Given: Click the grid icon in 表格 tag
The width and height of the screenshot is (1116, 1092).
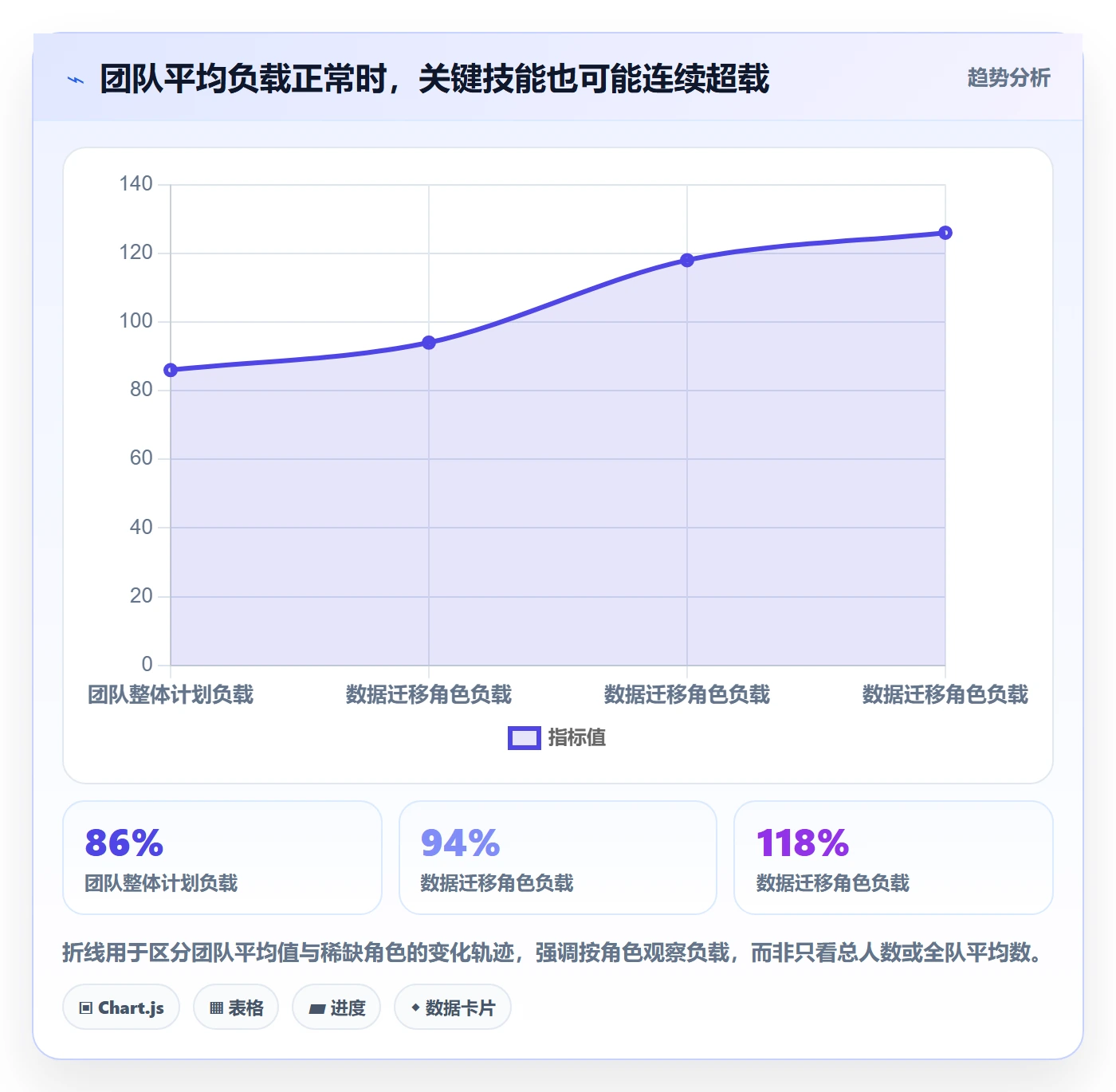Looking at the screenshot, I should pyautogui.click(x=216, y=1008).
